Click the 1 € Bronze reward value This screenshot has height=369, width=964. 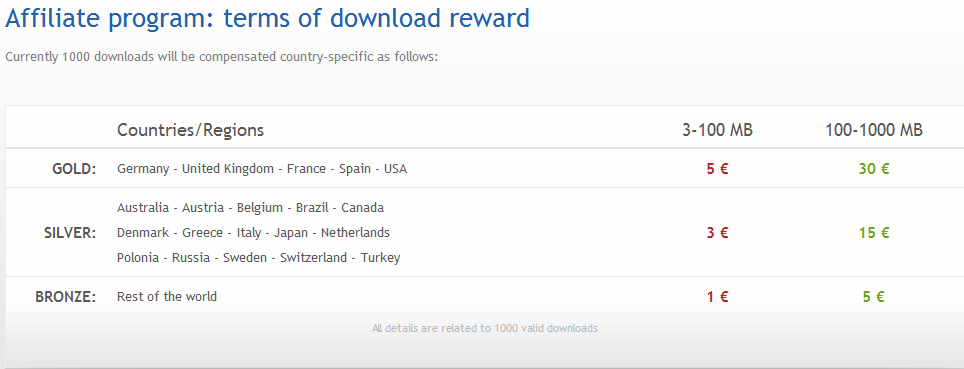click(717, 297)
